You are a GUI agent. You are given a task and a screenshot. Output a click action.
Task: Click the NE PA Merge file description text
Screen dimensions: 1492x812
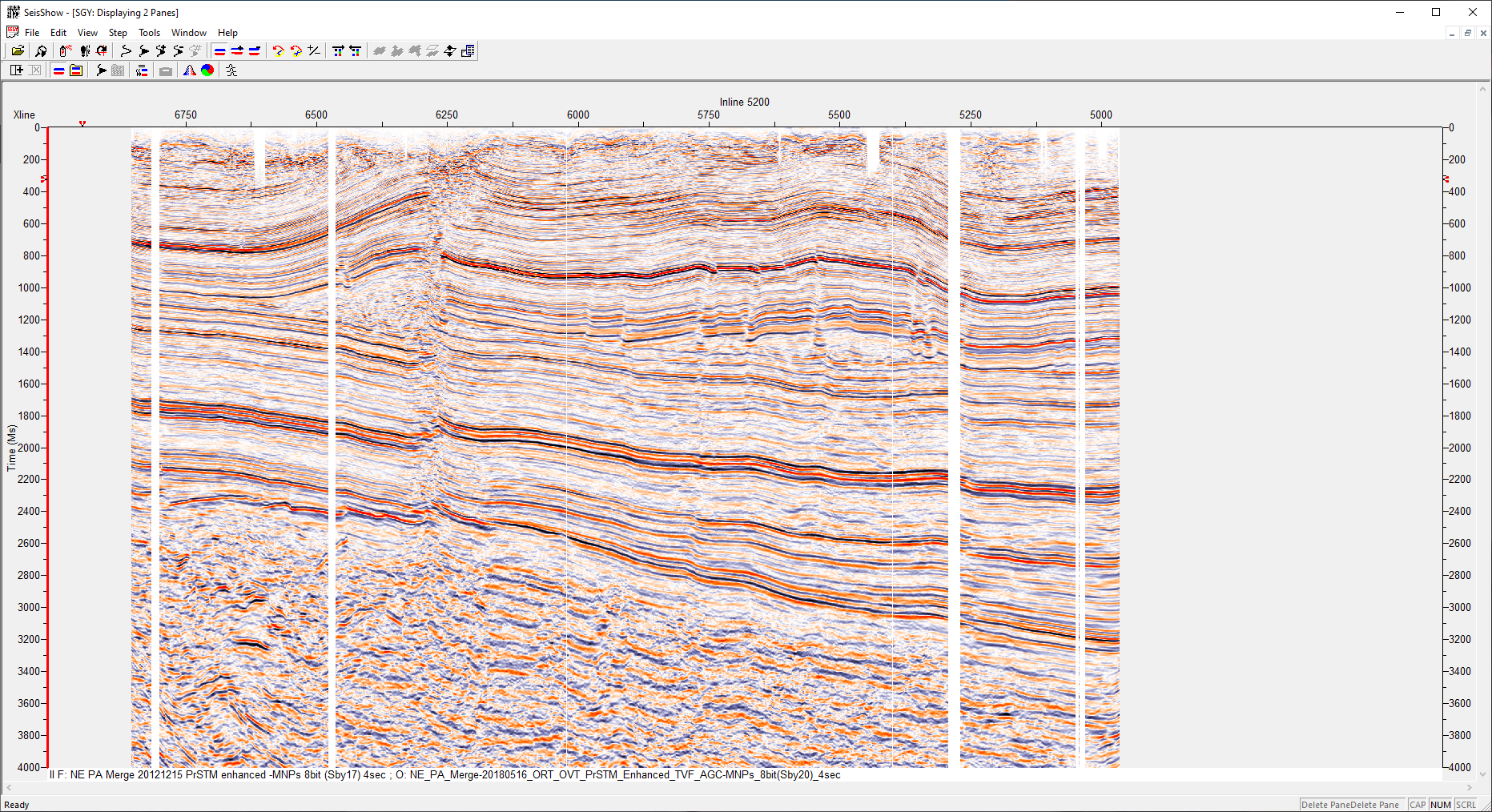(x=445, y=774)
